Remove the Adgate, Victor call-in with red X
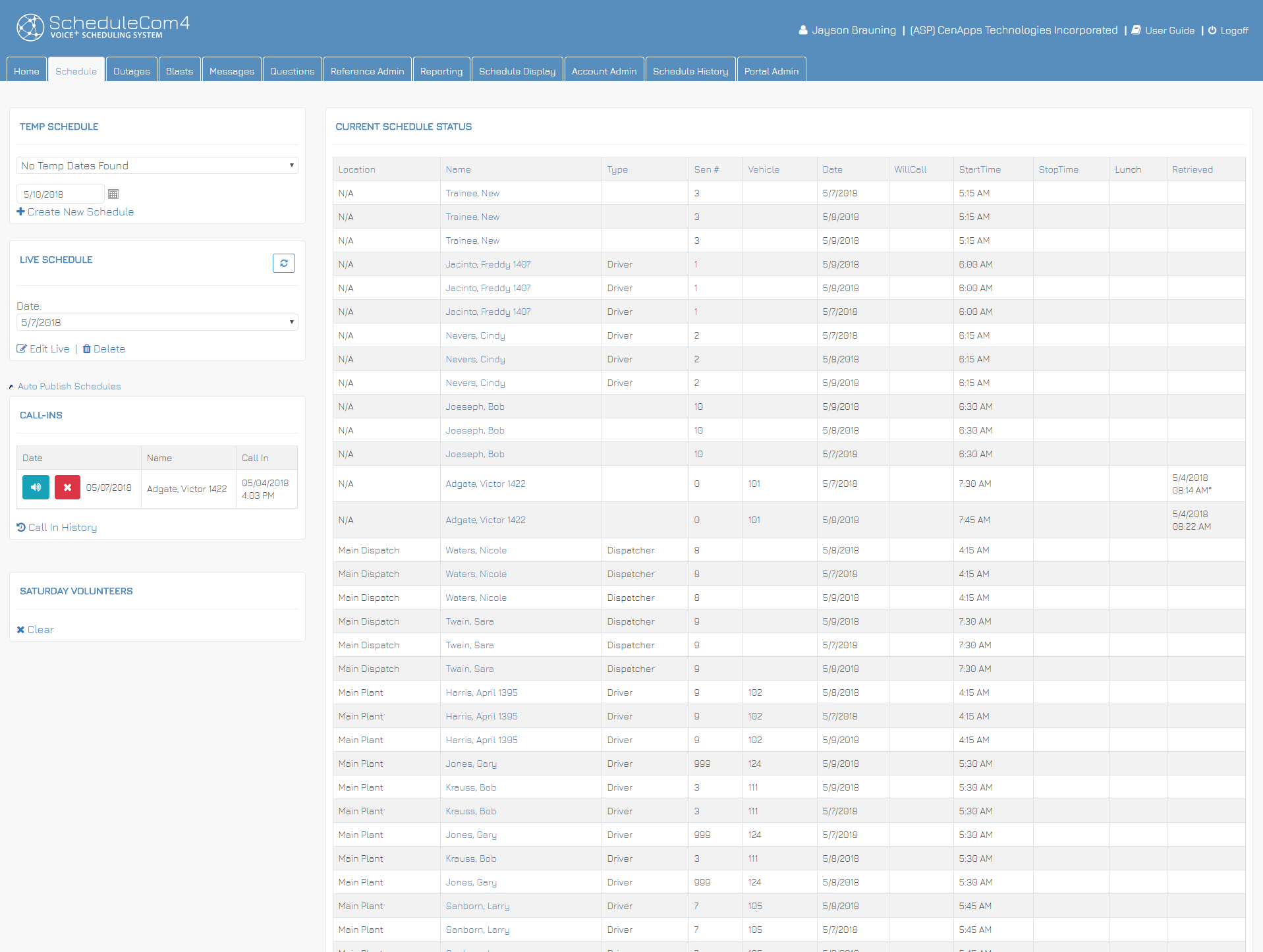This screenshot has height=952, width=1263. 67,488
